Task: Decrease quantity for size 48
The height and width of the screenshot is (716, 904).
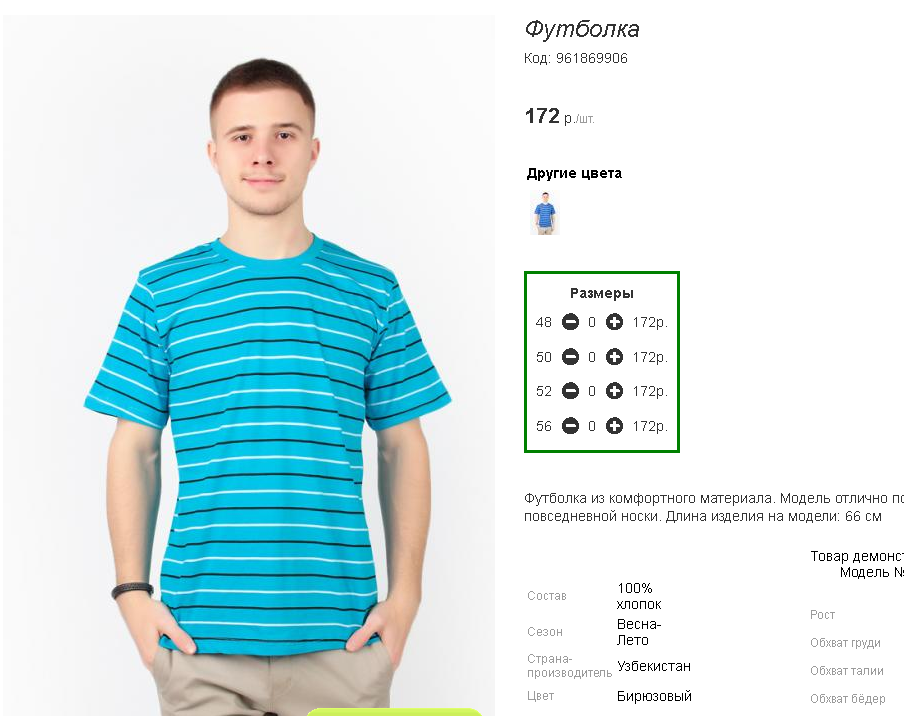Action: coord(570,322)
